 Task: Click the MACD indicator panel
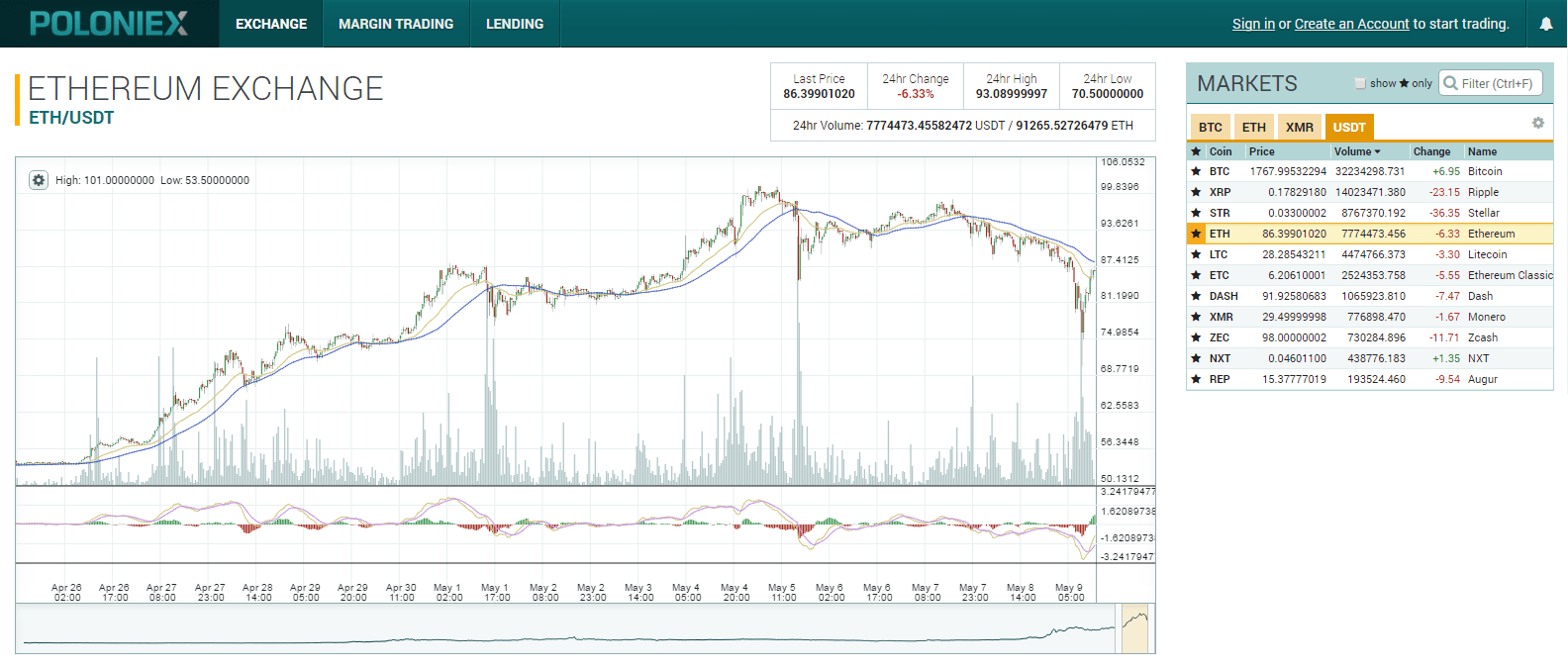click(556, 525)
